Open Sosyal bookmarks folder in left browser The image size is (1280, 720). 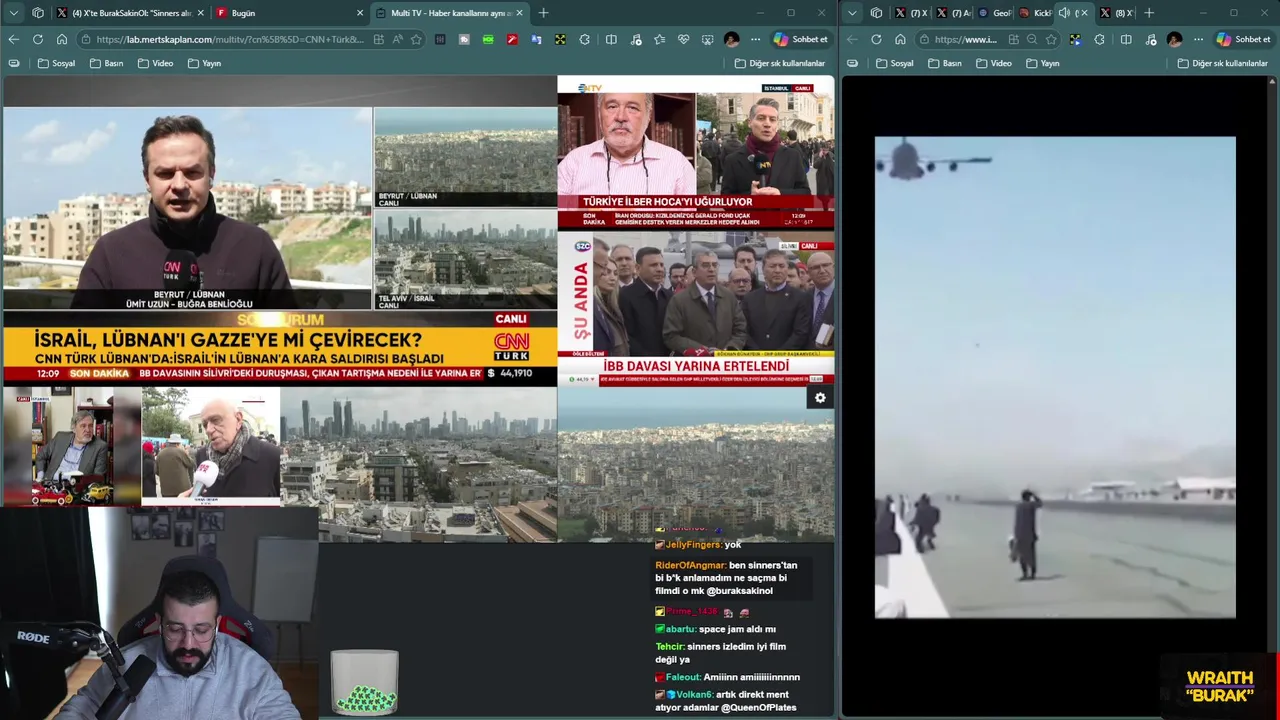pyautogui.click(x=56, y=63)
